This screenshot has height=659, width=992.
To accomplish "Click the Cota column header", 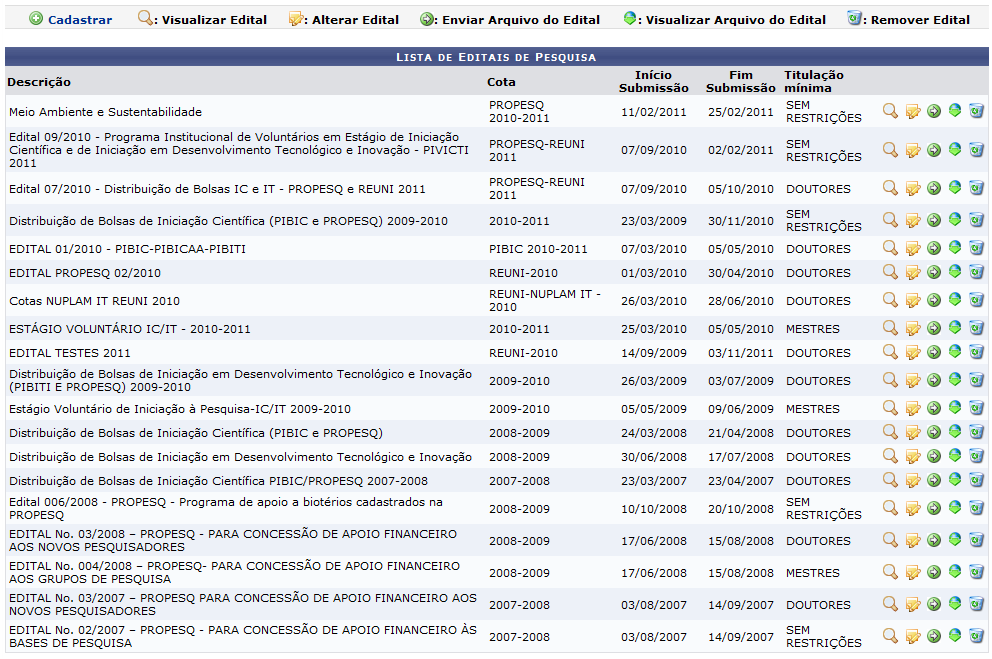I will pos(501,82).
